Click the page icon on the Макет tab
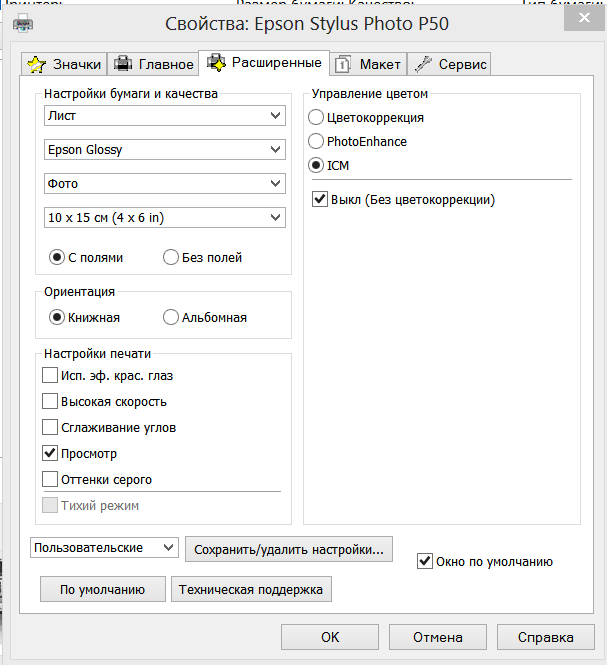Image resolution: width=607 pixels, height=665 pixels. [x=342, y=64]
